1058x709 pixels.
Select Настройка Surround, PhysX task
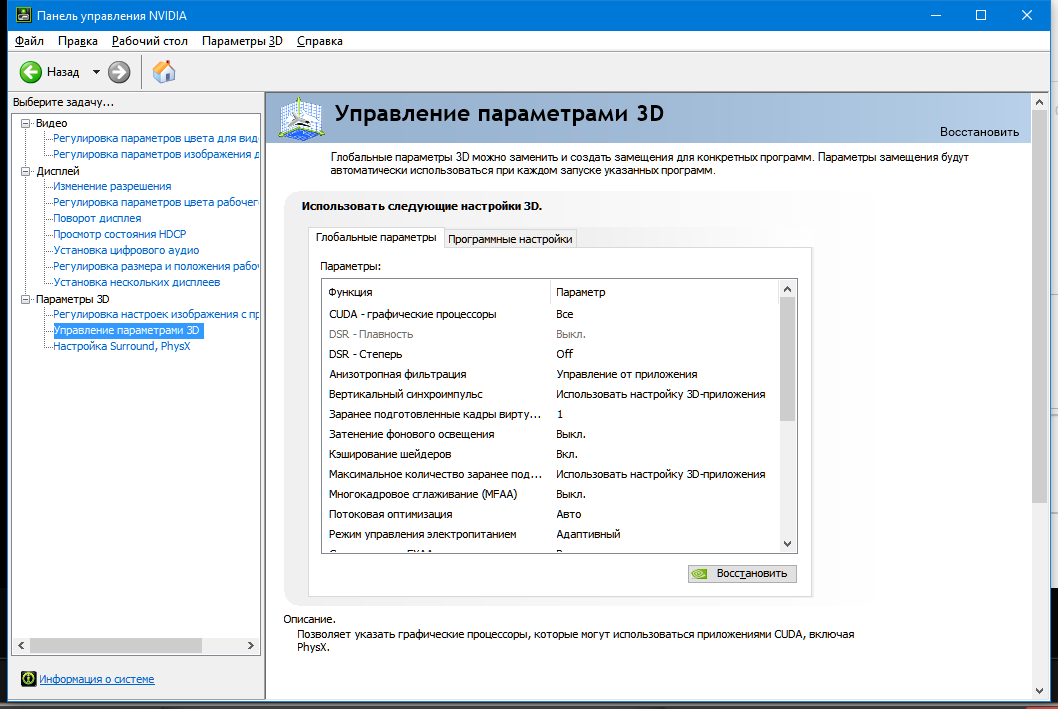pyautogui.click(x=121, y=346)
